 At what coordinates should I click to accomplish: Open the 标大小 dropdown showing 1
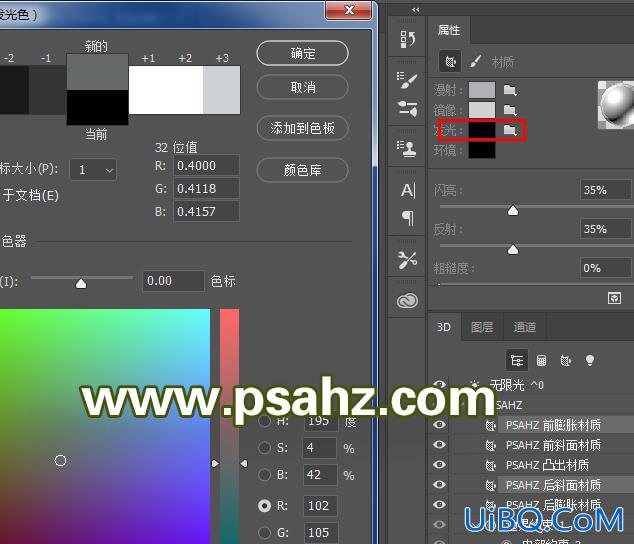click(x=93, y=169)
